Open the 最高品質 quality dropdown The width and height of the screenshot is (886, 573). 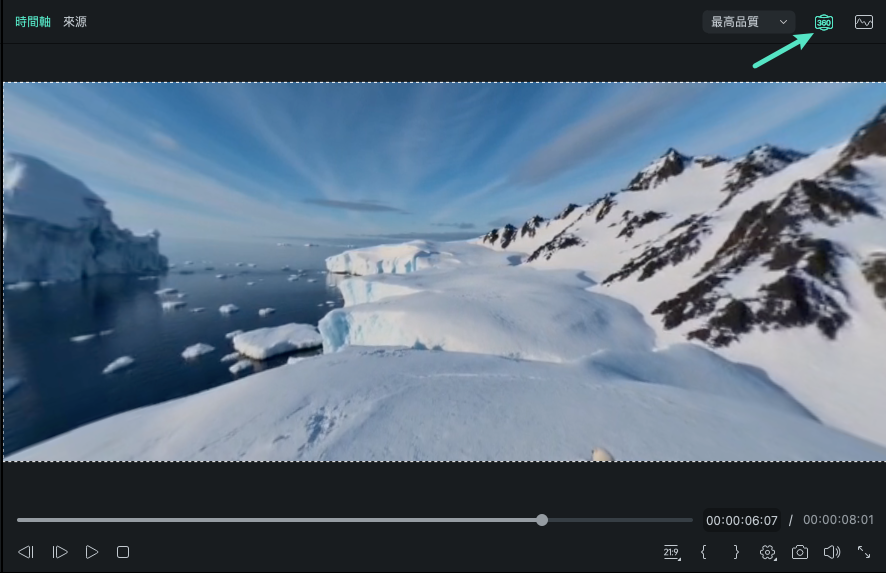point(749,22)
